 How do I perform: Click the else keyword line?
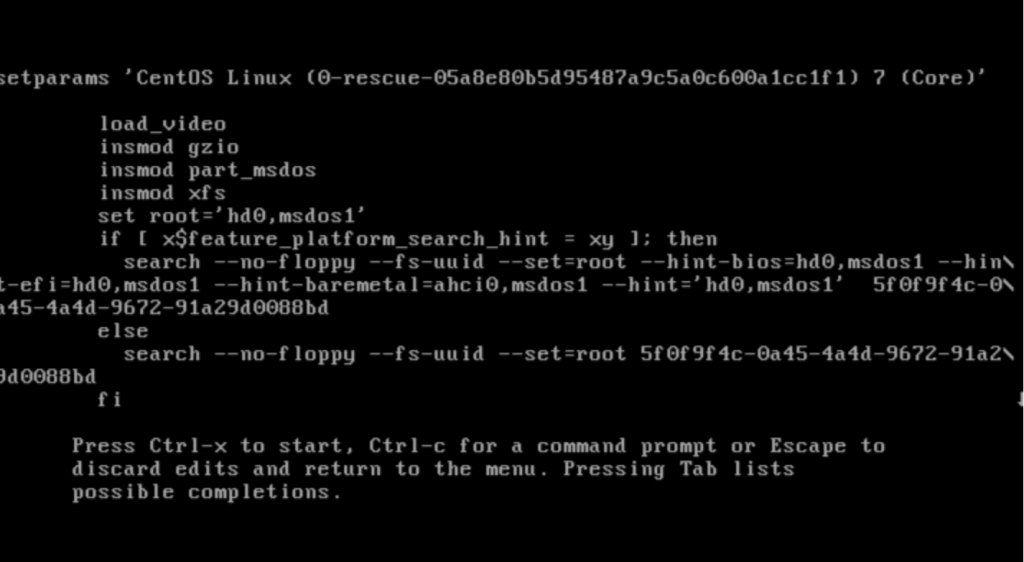[x=123, y=331]
